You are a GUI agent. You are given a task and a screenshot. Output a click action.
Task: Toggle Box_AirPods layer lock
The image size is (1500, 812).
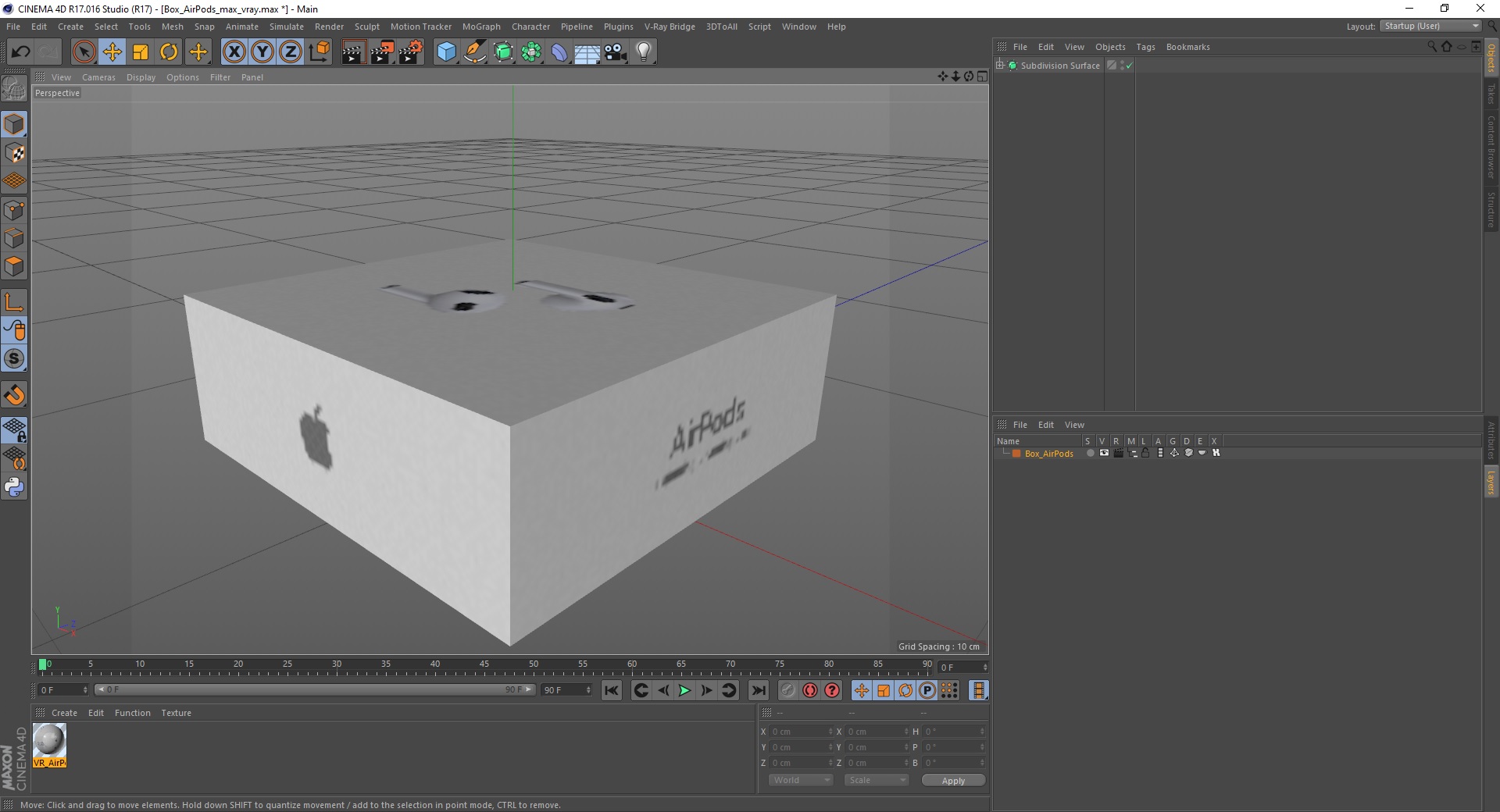[x=1146, y=453]
